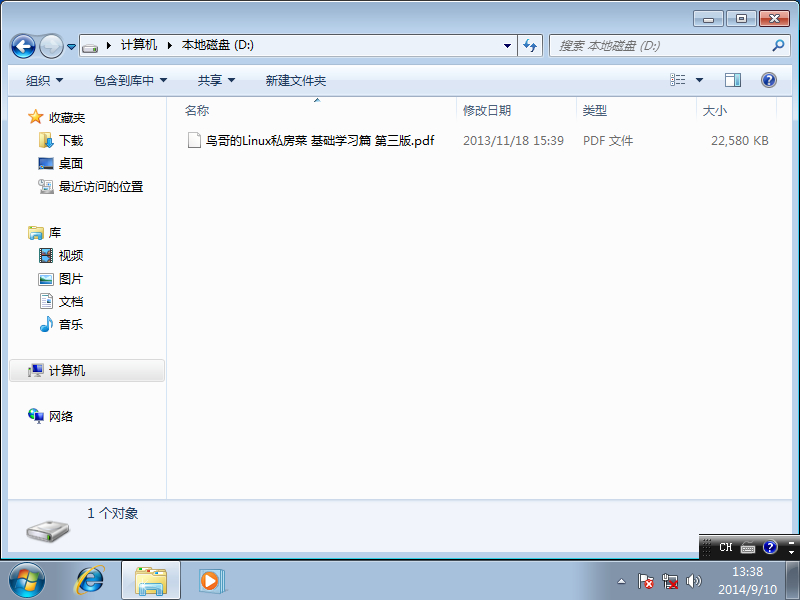Click the 图片 picture icon
800x600 pixels.
[46, 279]
